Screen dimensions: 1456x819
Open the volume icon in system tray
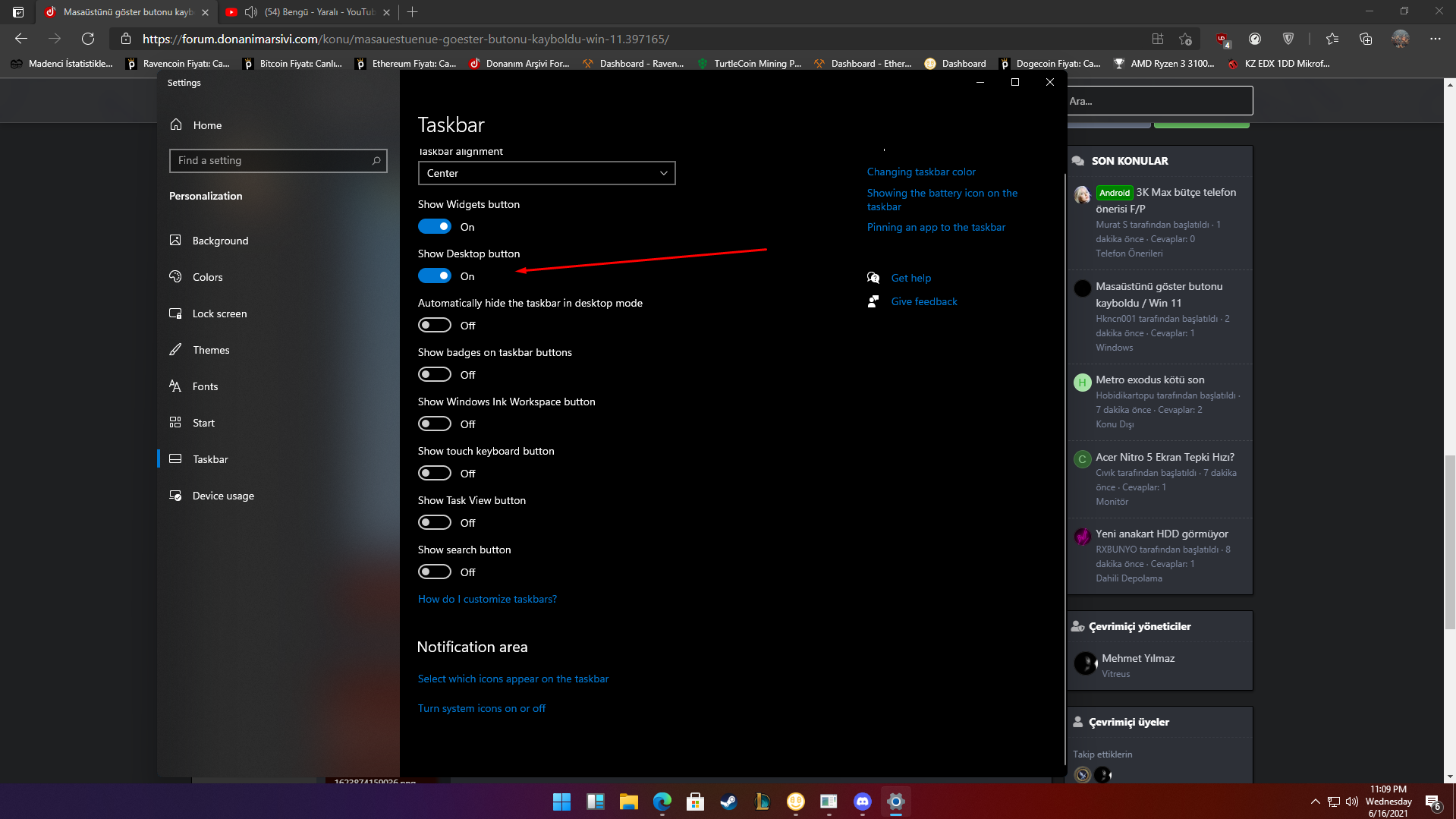tap(1351, 802)
